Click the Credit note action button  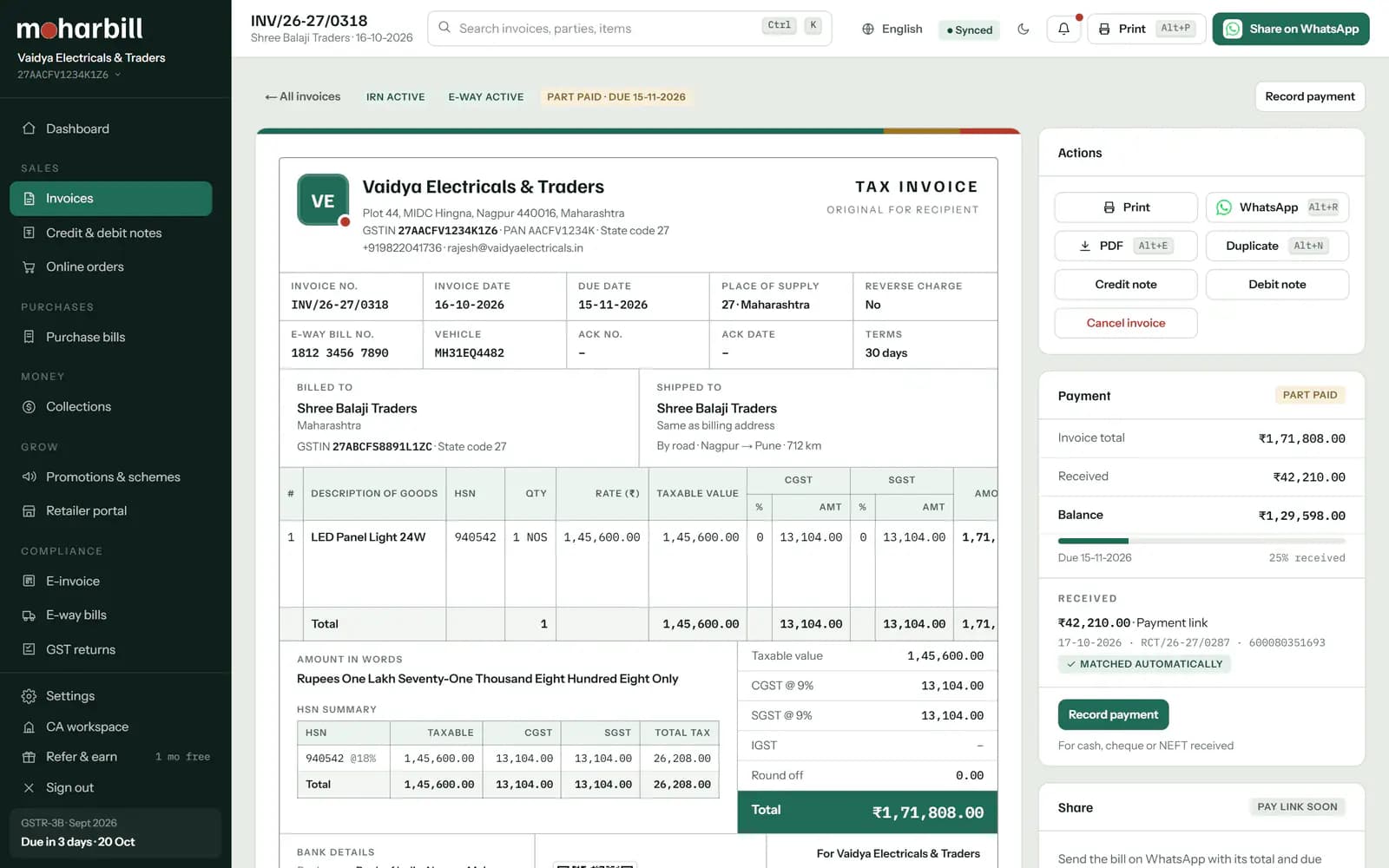pos(1126,285)
